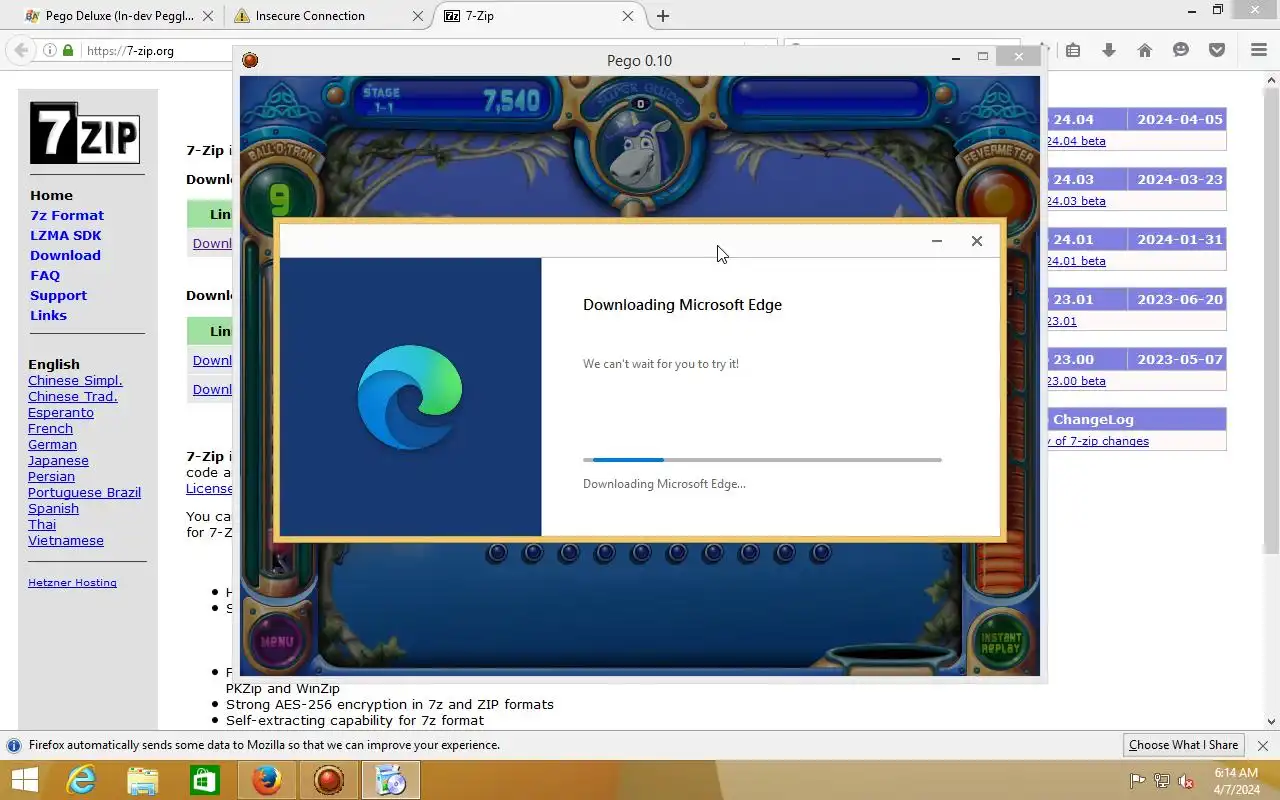Switch language to Chinese Simpl.
The image size is (1280, 800).
point(75,380)
